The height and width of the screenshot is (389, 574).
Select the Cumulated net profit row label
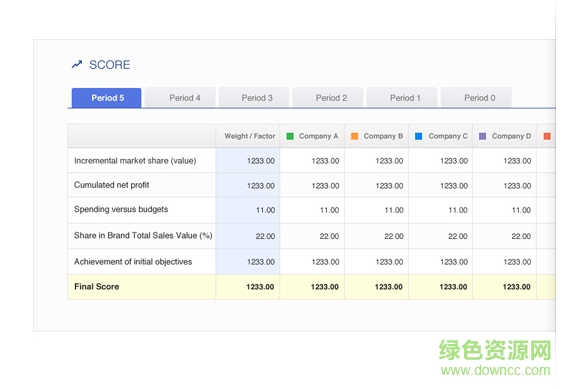click(x=112, y=185)
